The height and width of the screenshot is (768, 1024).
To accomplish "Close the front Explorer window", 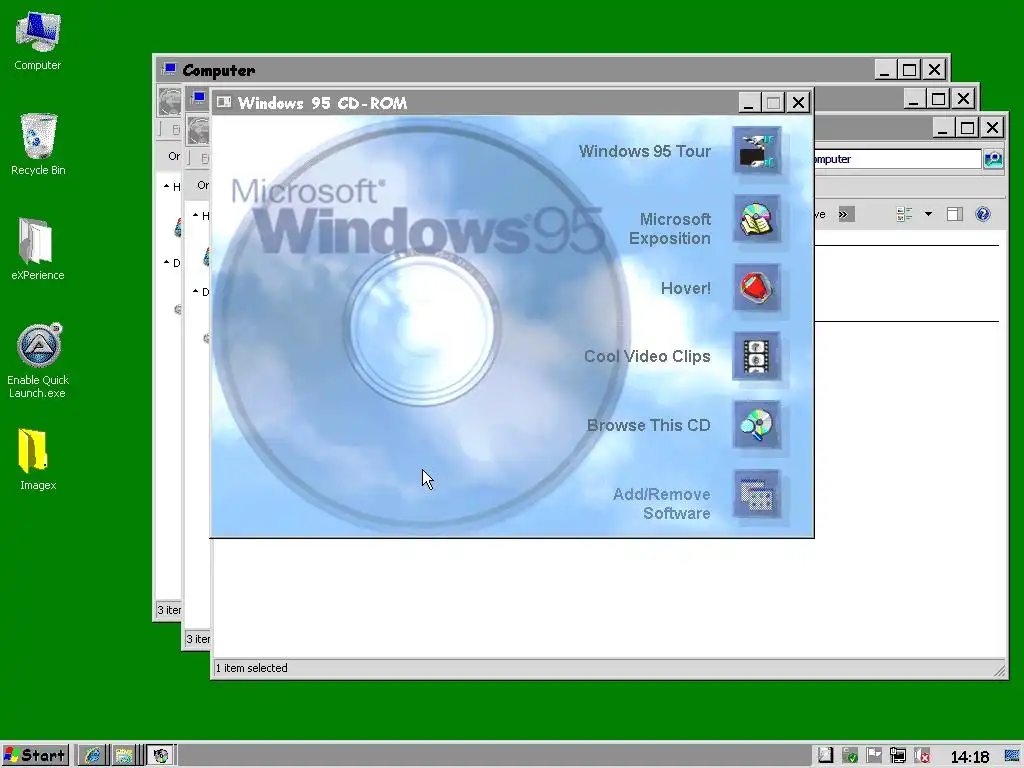I will [993, 127].
